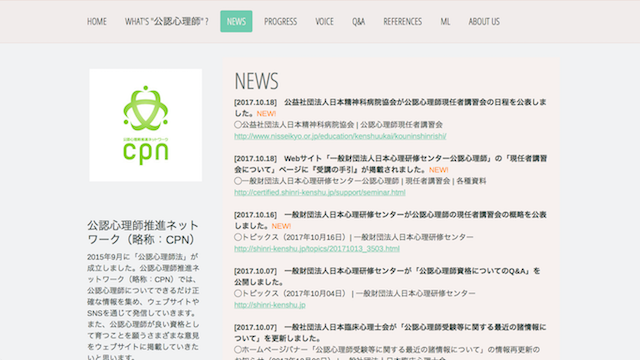The height and width of the screenshot is (360, 640).
Task: Open the WHAT'S "公認心理師"? page
Action: (x=167, y=21)
